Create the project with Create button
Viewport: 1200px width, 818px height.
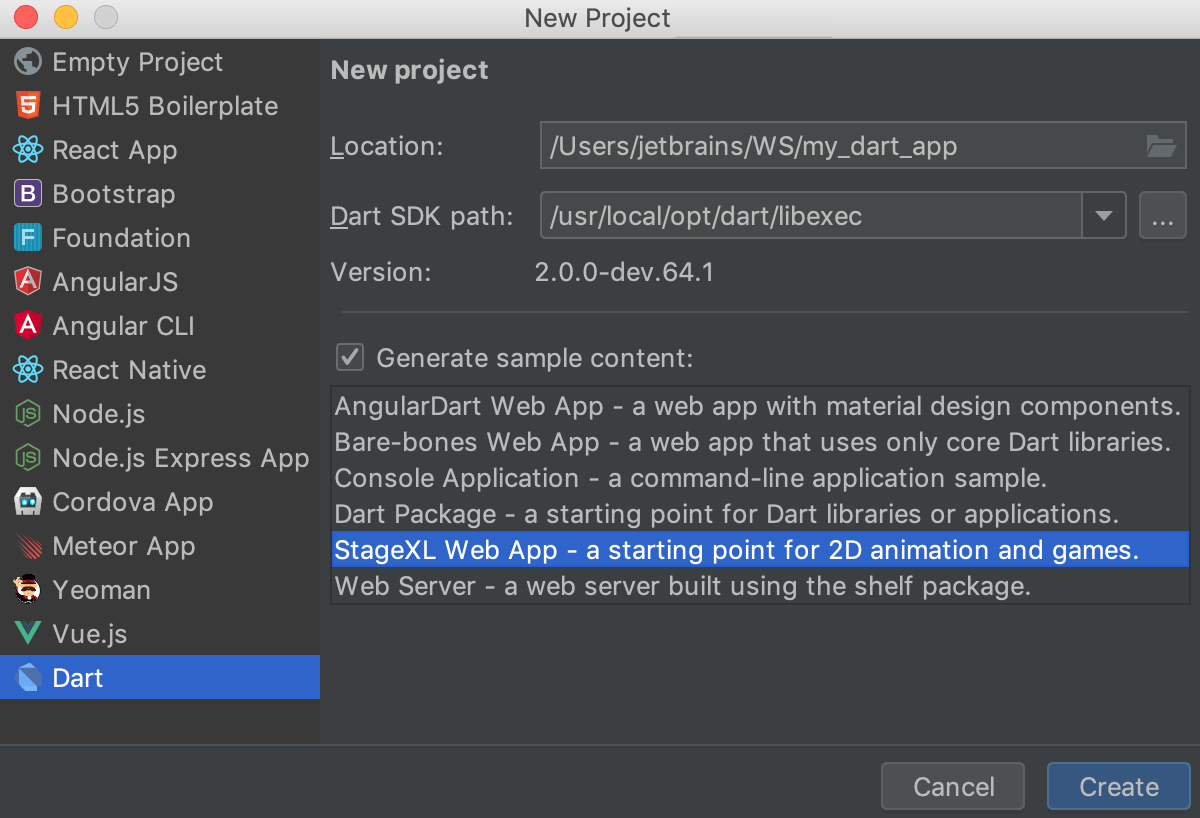(x=1119, y=786)
